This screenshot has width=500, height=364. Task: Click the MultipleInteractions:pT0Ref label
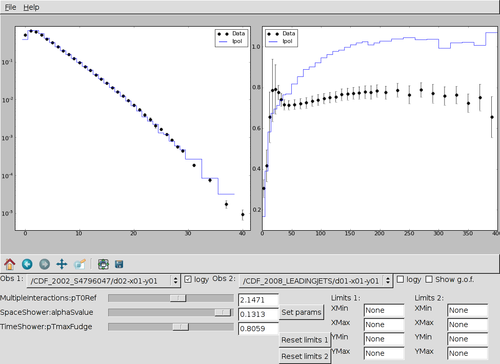(49, 298)
